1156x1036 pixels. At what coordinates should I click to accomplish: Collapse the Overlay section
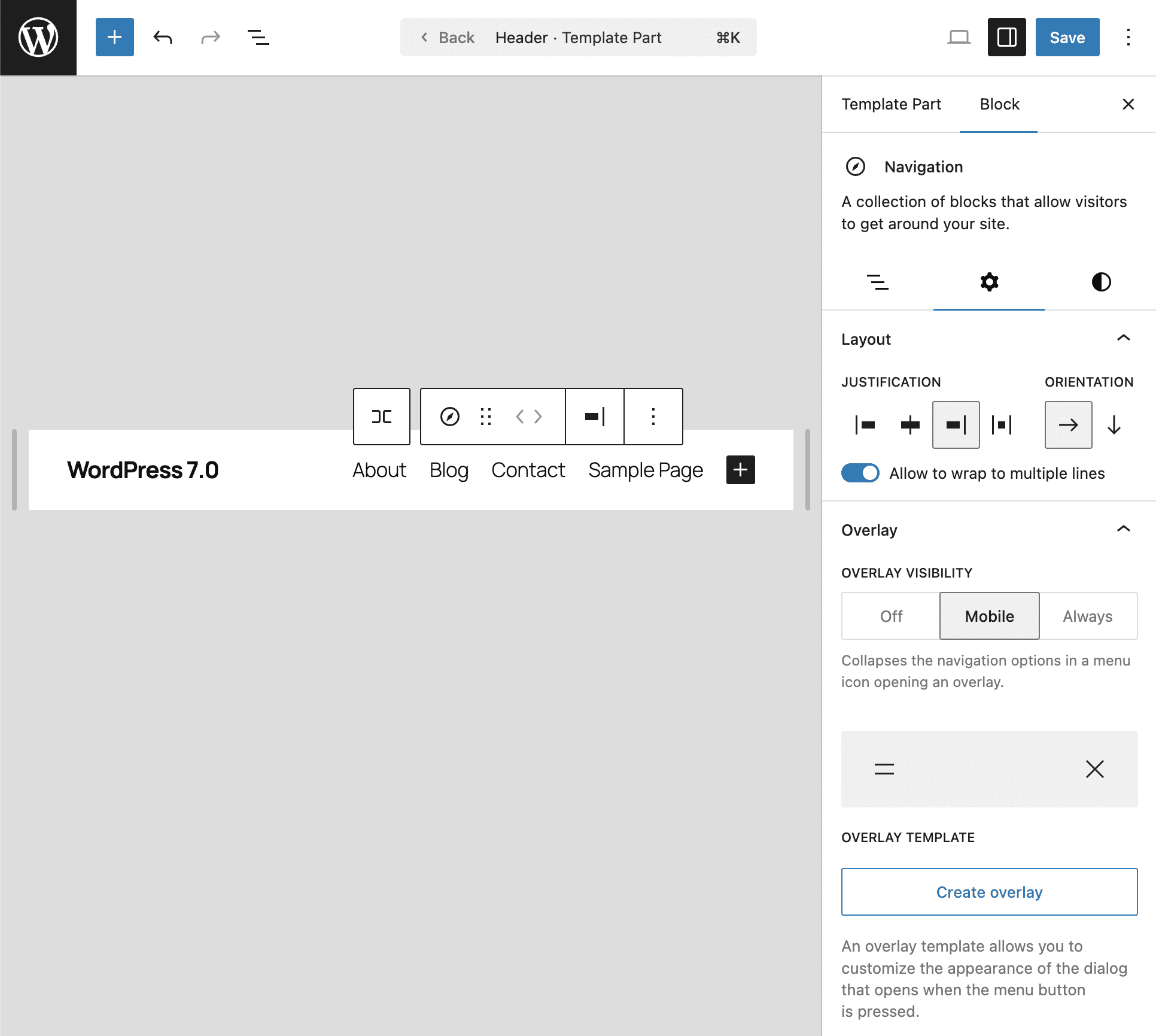[x=1124, y=529]
